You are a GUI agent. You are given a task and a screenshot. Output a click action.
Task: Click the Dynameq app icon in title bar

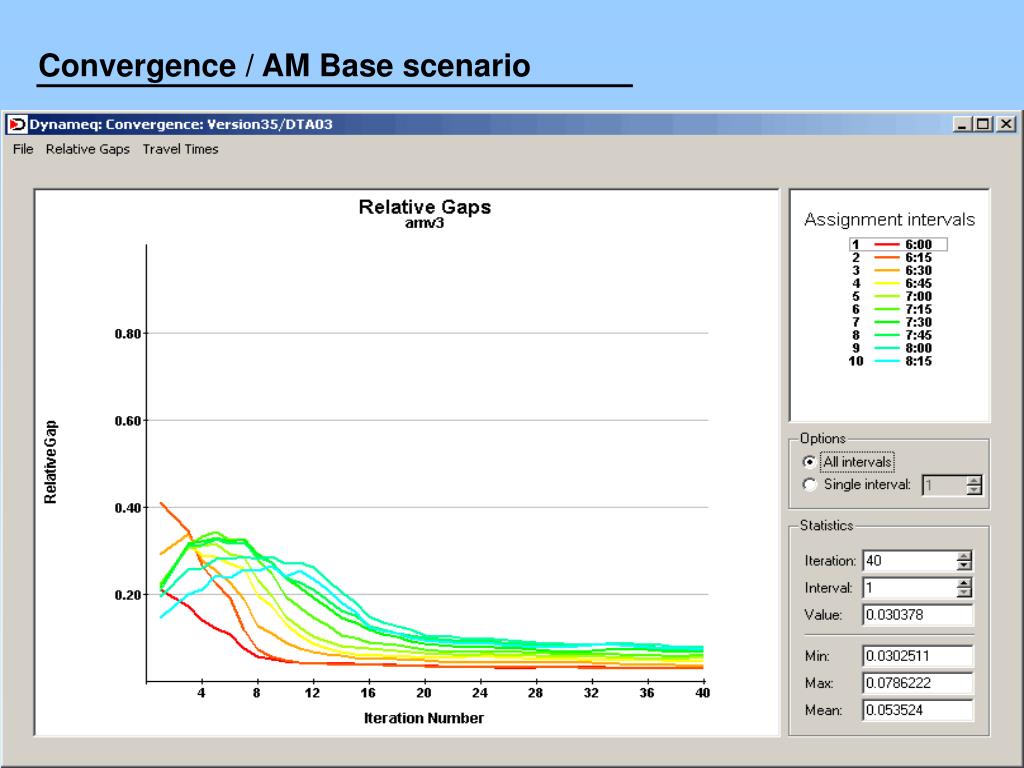pos(17,124)
